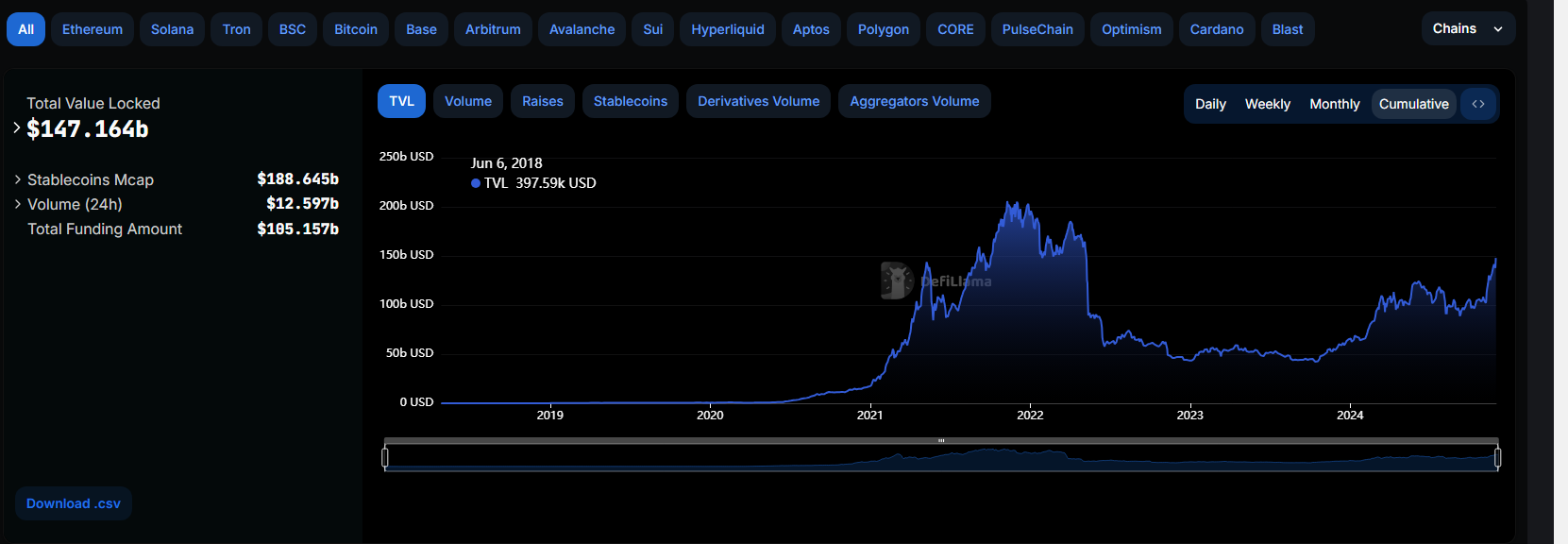This screenshot has width=1568, height=544.
Task: Click the $12.597b volume value
Action: click(302, 204)
